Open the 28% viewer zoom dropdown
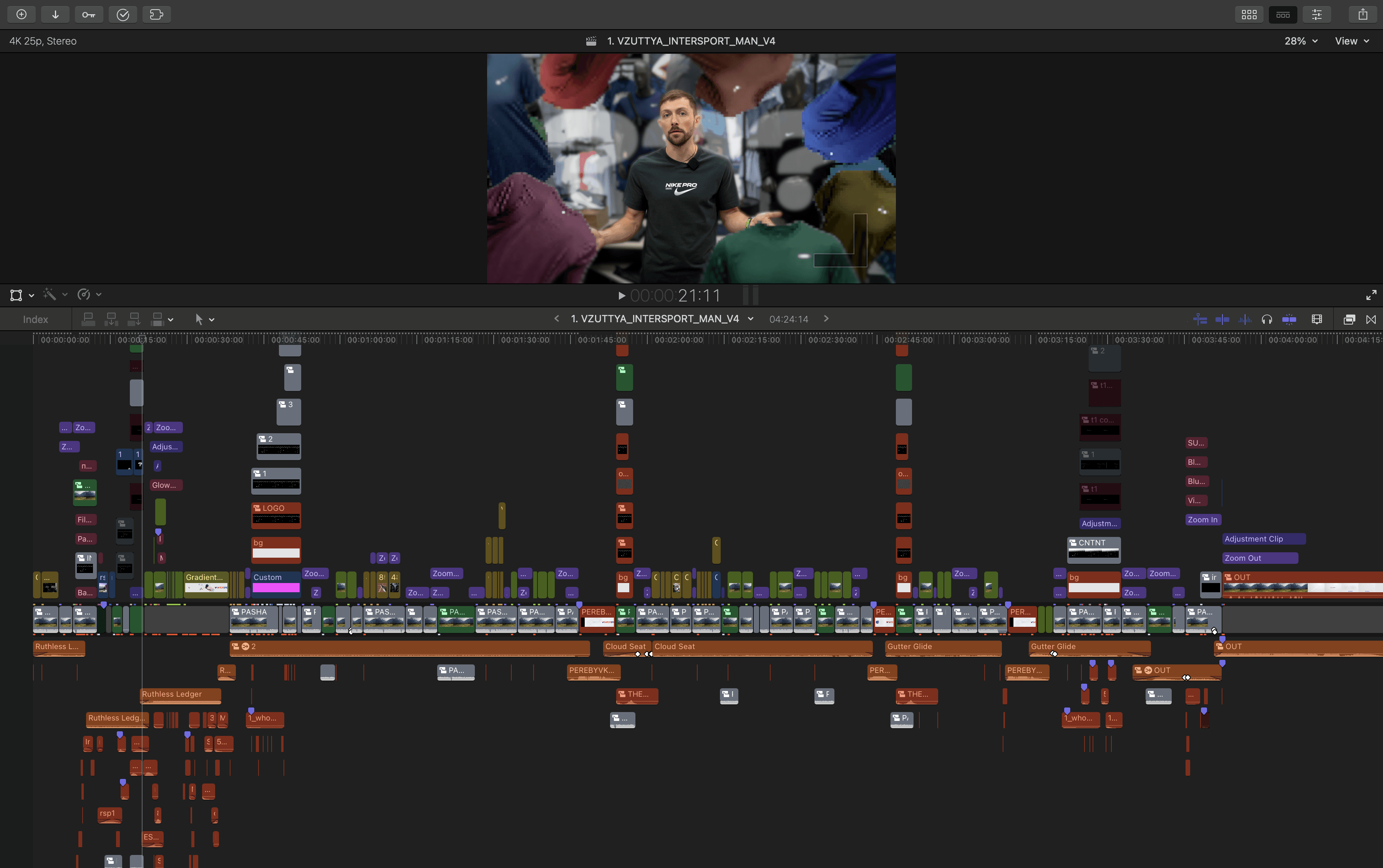Screen dimensions: 1383x868 tap(1300, 41)
